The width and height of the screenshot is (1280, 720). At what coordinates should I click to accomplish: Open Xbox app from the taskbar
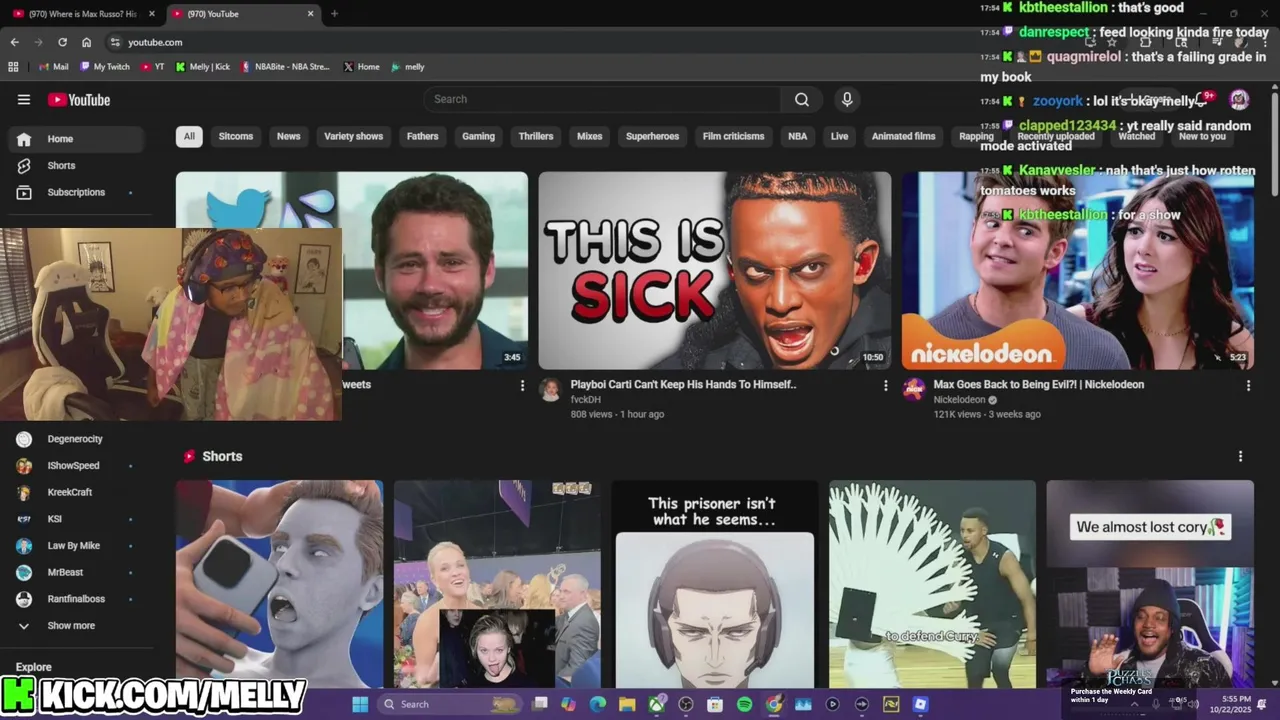(657, 704)
